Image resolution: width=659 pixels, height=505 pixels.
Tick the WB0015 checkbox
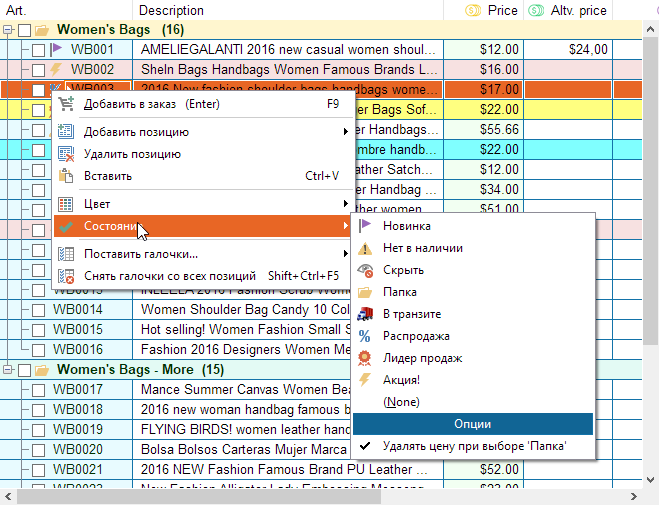(38, 330)
